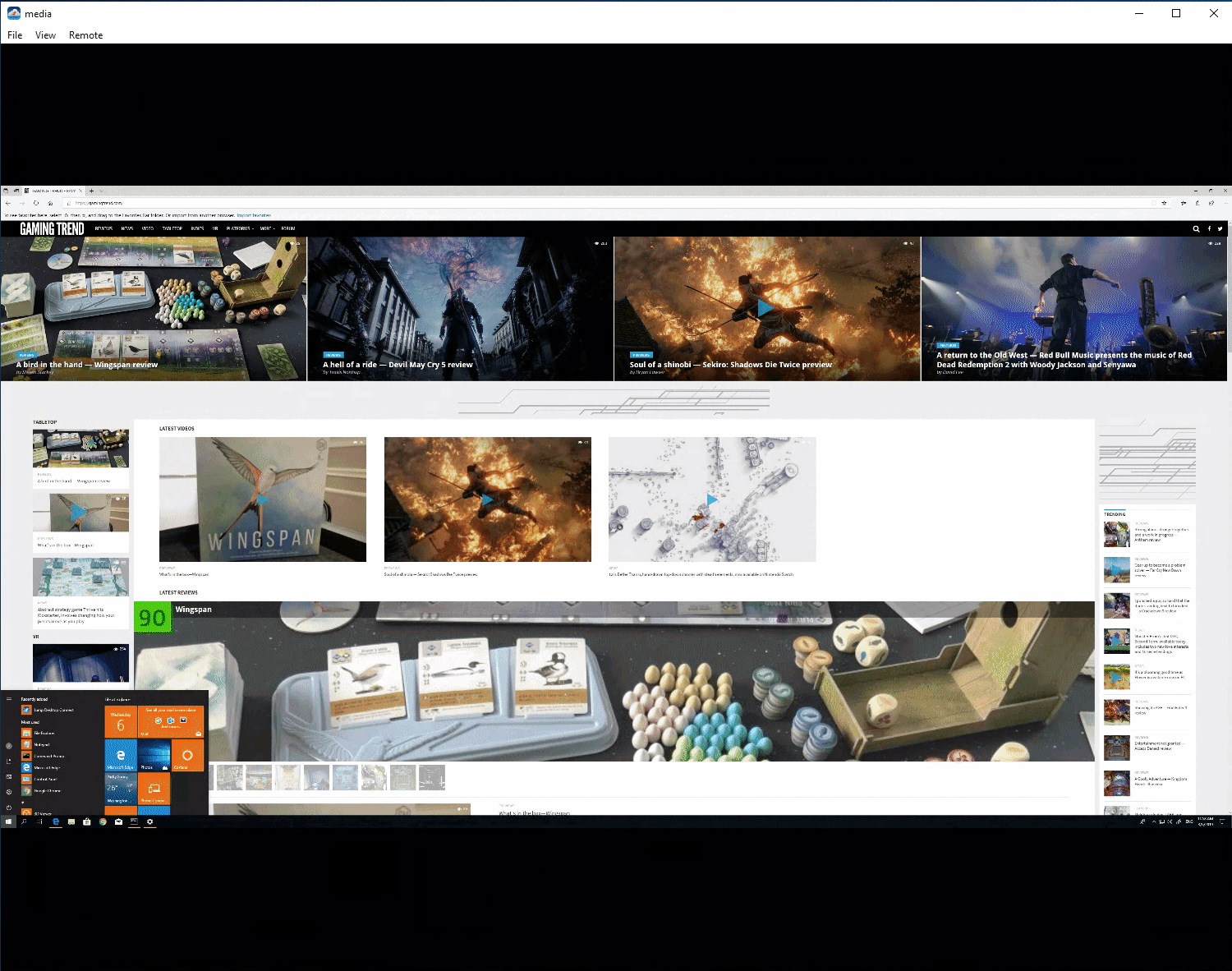Expand the Start menu hamburger button
This screenshot has height=971, width=1232.
click(x=9, y=699)
